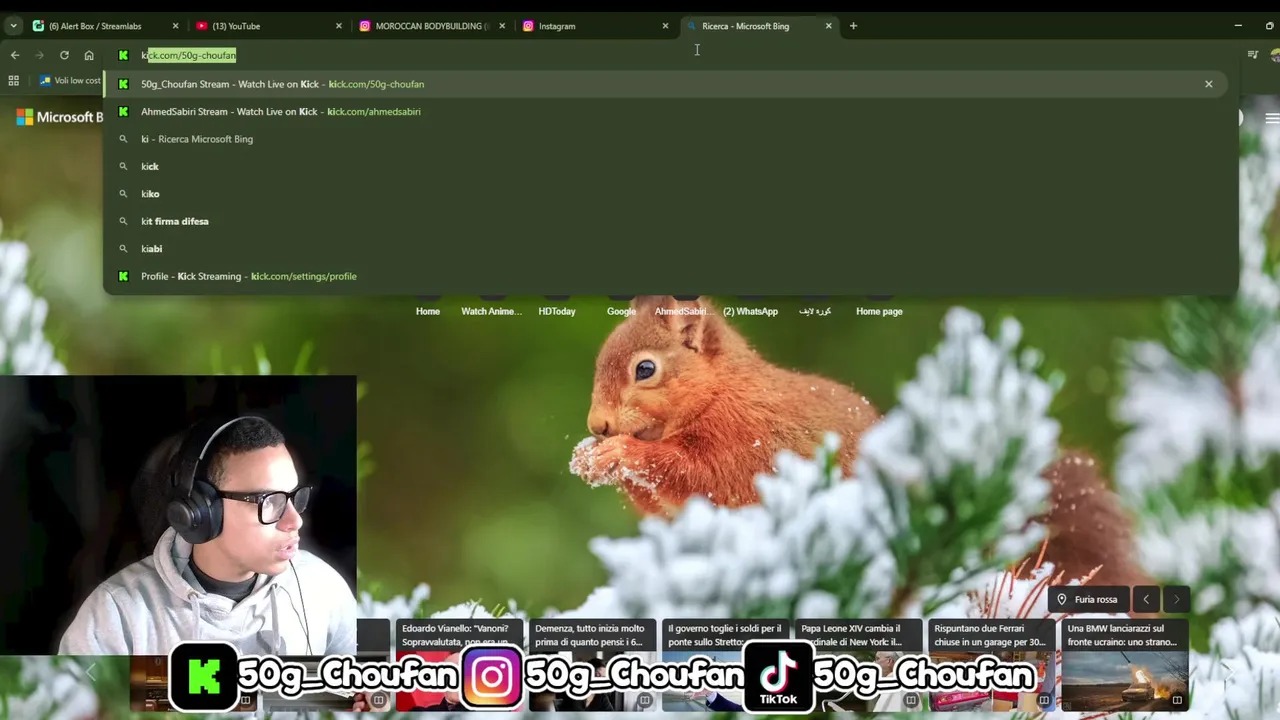Open the Papa Leone XIV news card
Image resolution: width=1280 pixels, height=720 pixels.
pos(858,665)
